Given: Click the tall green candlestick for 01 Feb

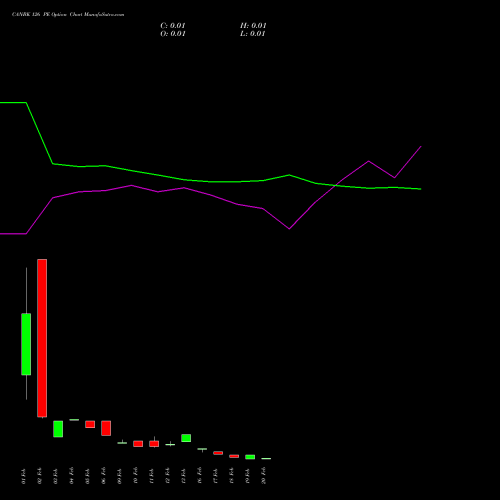Looking at the screenshot, I should [x=26, y=344].
